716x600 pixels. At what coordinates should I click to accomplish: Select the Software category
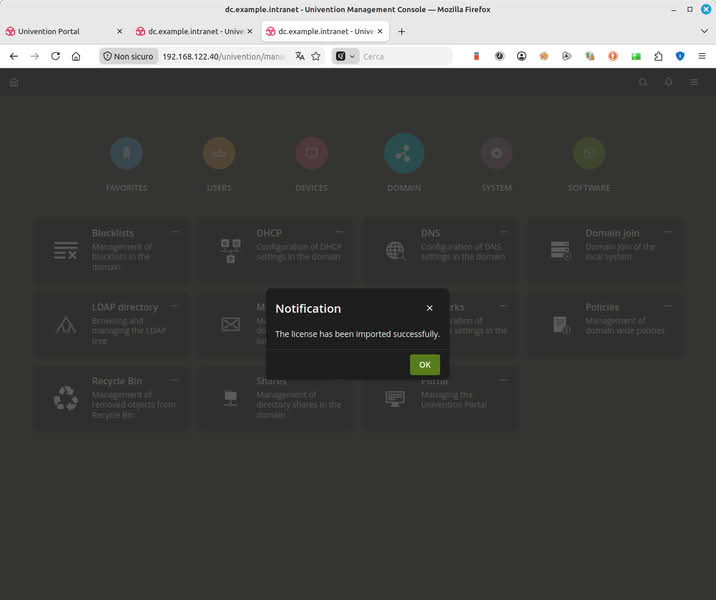tap(589, 153)
